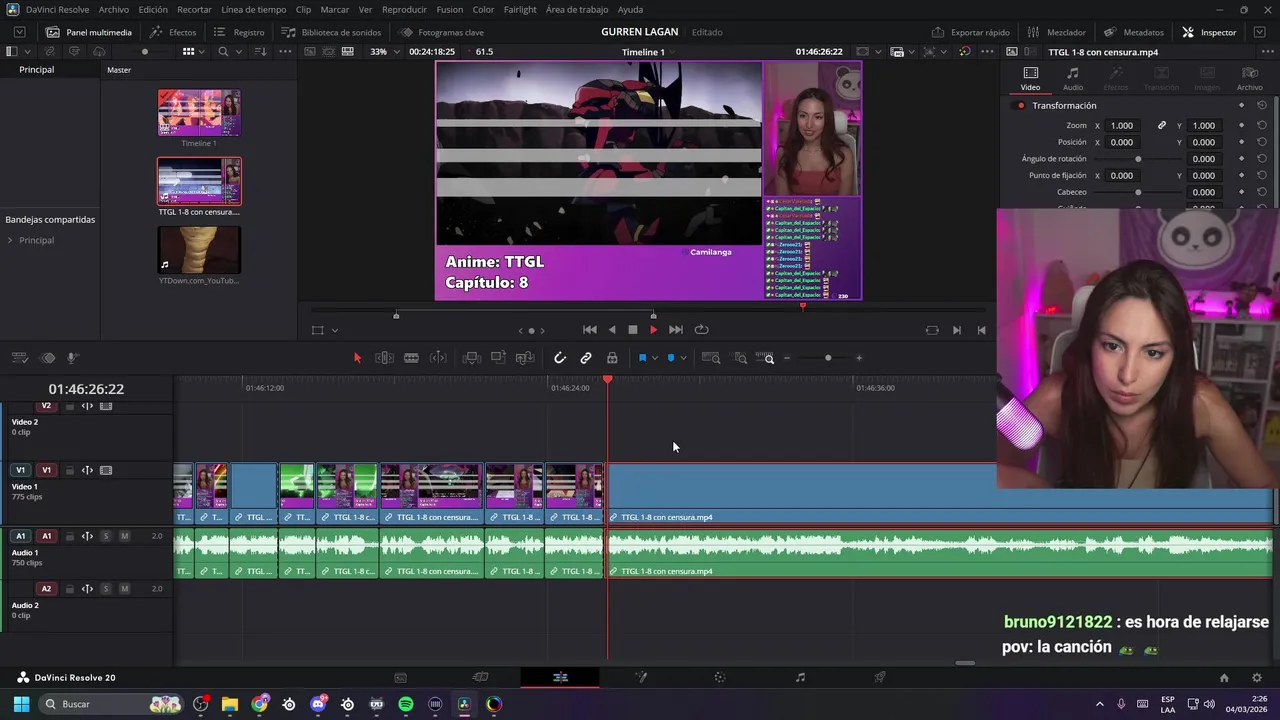Click the overwrite clip edit icon

pyautogui.click(x=498, y=358)
